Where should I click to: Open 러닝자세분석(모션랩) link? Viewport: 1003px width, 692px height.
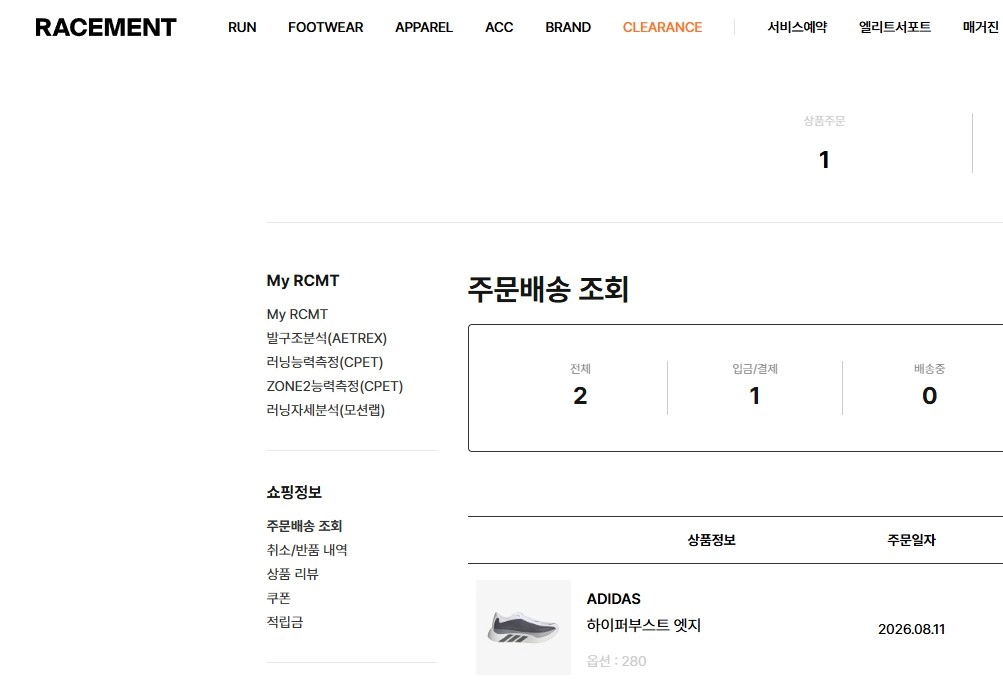(x=326, y=410)
